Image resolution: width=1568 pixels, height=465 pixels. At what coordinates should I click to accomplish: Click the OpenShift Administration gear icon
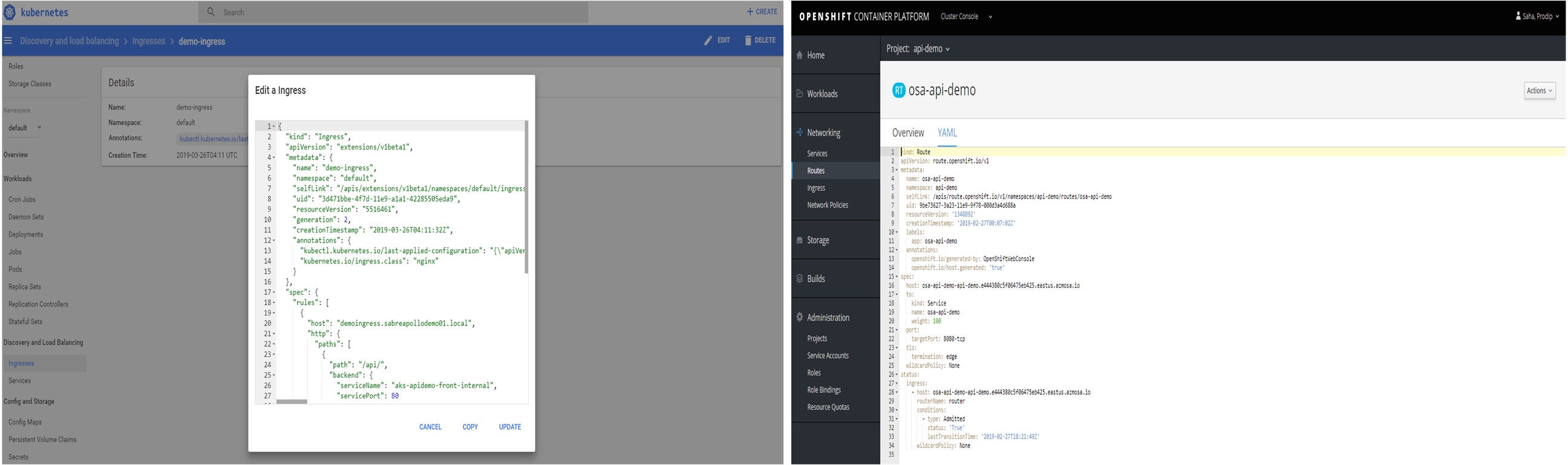pos(800,317)
